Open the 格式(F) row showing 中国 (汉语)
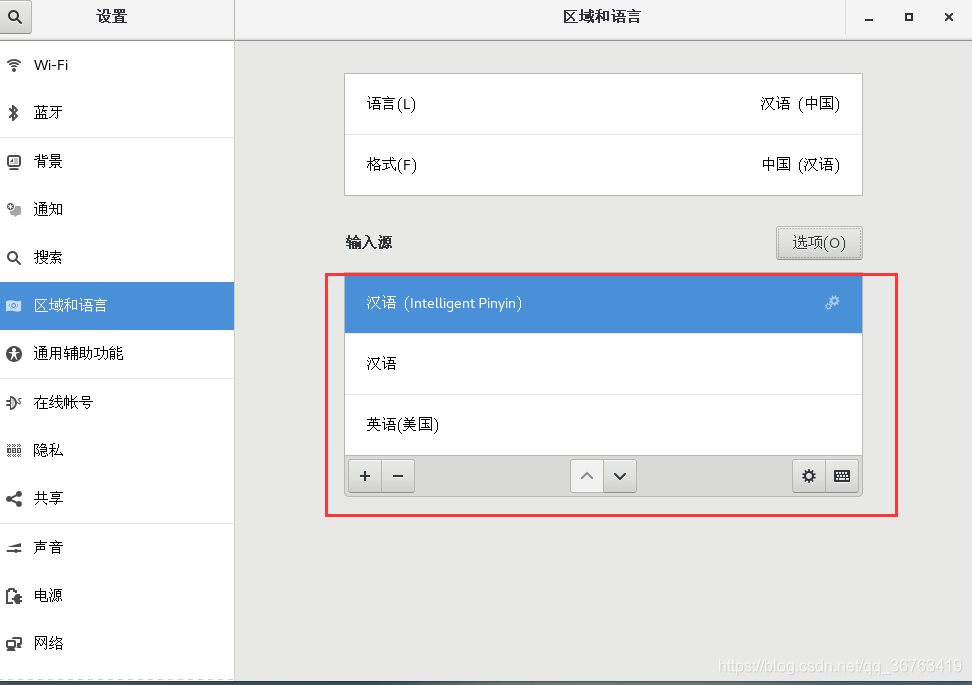 [x=602, y=164]
